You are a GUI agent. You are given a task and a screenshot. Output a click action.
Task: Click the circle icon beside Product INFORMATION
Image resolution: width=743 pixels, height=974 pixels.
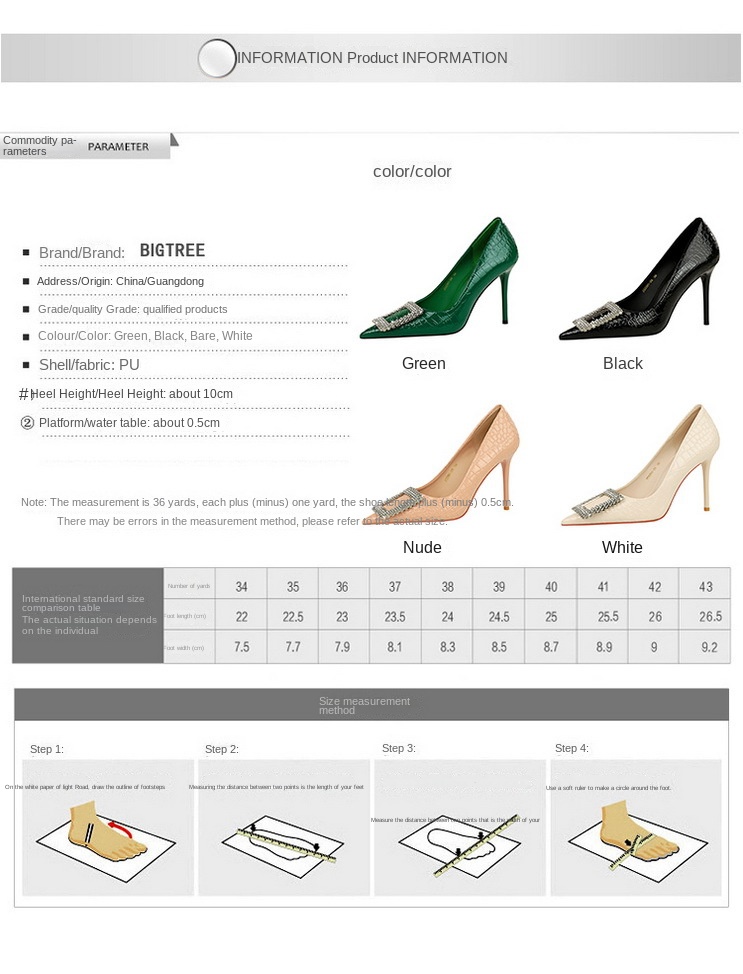[x=217, y=58]
